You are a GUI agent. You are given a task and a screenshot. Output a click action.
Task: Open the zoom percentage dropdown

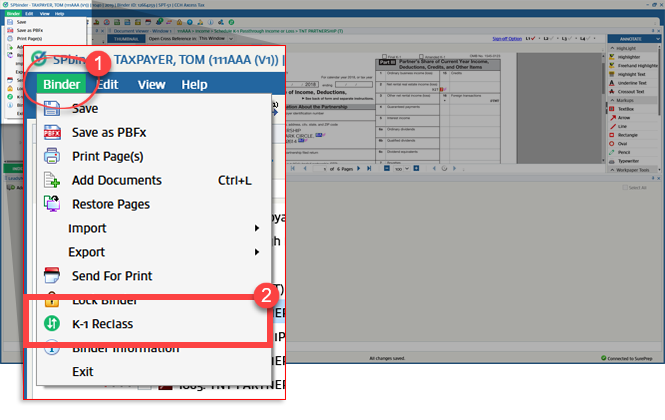(x=407, y=168)
